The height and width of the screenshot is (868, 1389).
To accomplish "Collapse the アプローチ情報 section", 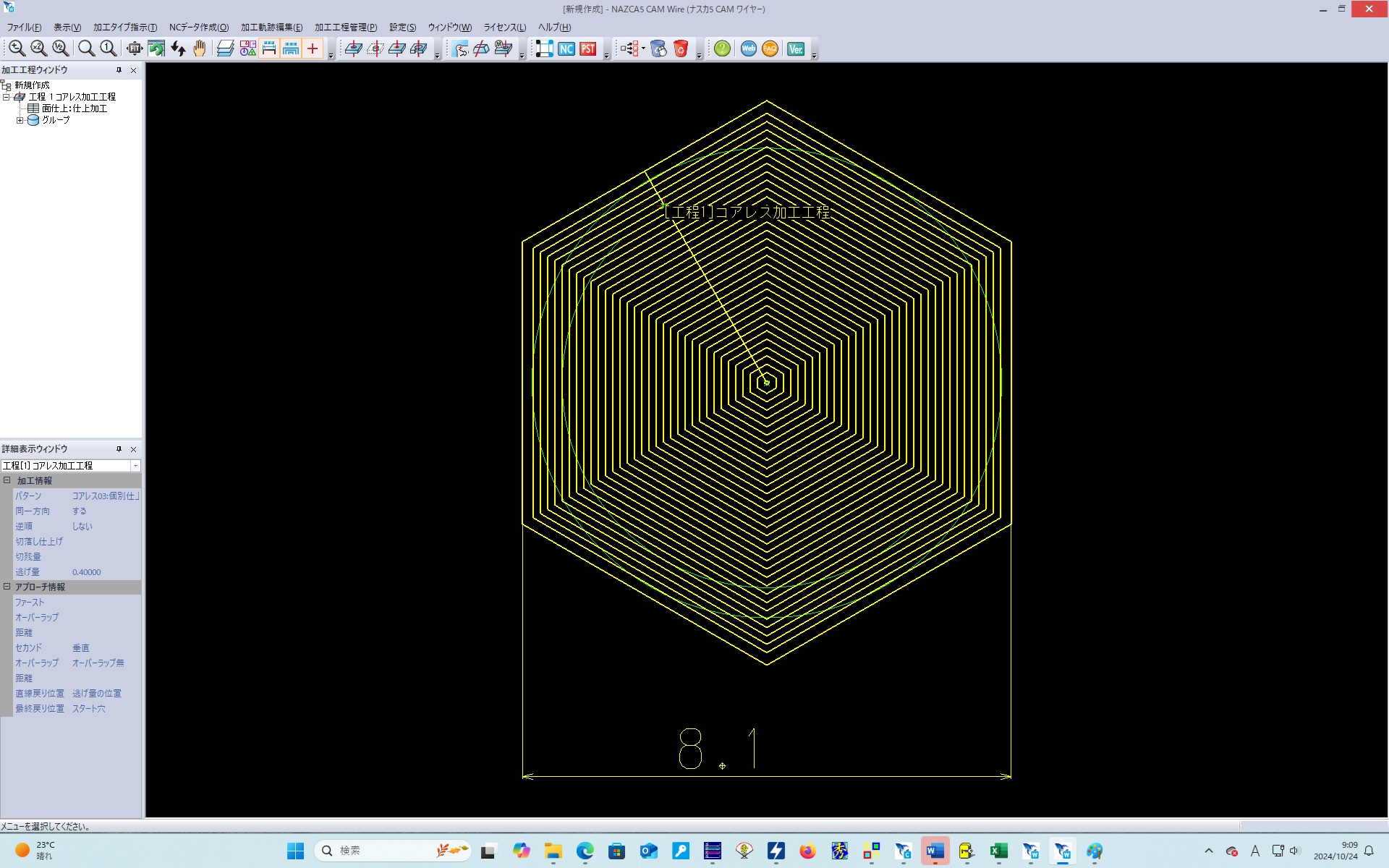I will click(7, 587).
